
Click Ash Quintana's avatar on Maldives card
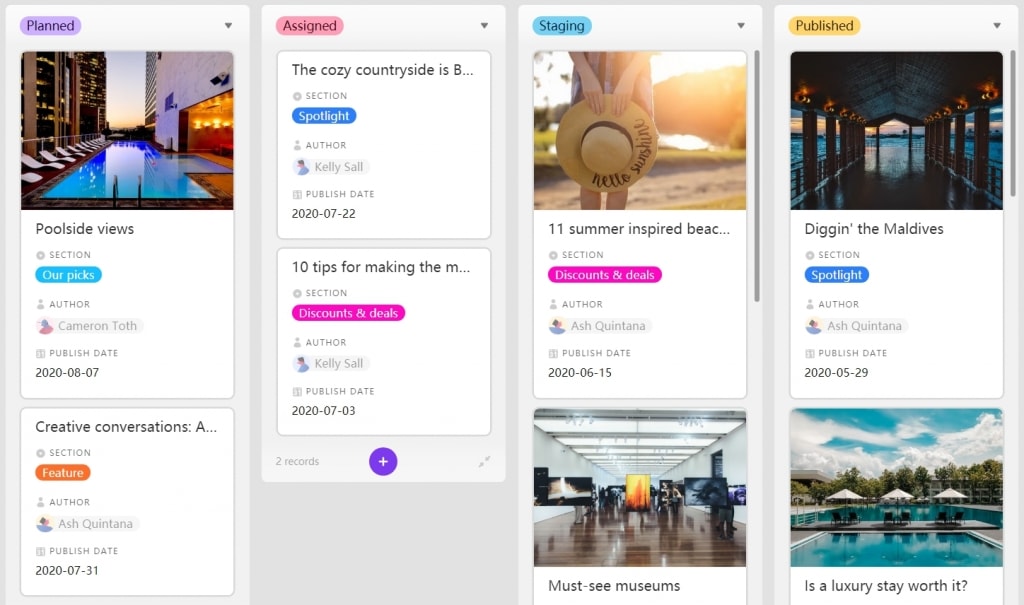tap(814, 325)
